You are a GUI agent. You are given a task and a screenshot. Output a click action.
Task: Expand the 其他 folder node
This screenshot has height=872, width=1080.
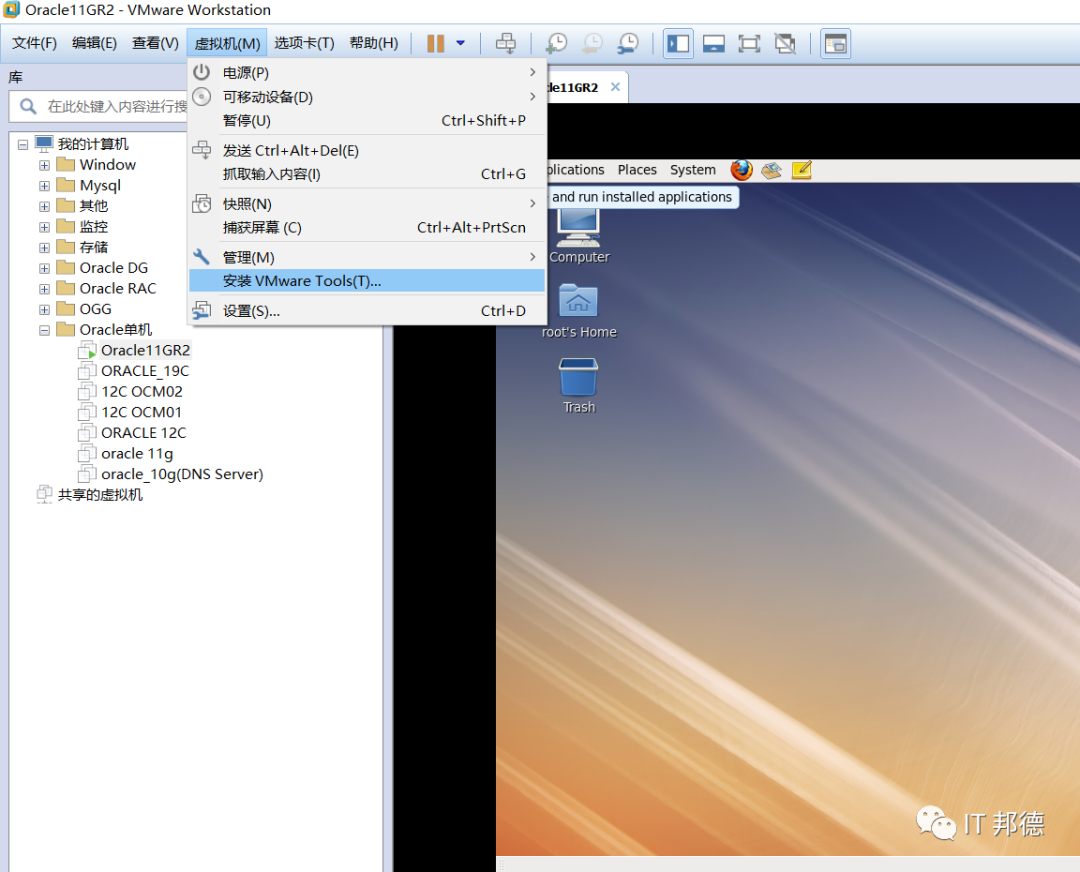(x=44, y=207)
